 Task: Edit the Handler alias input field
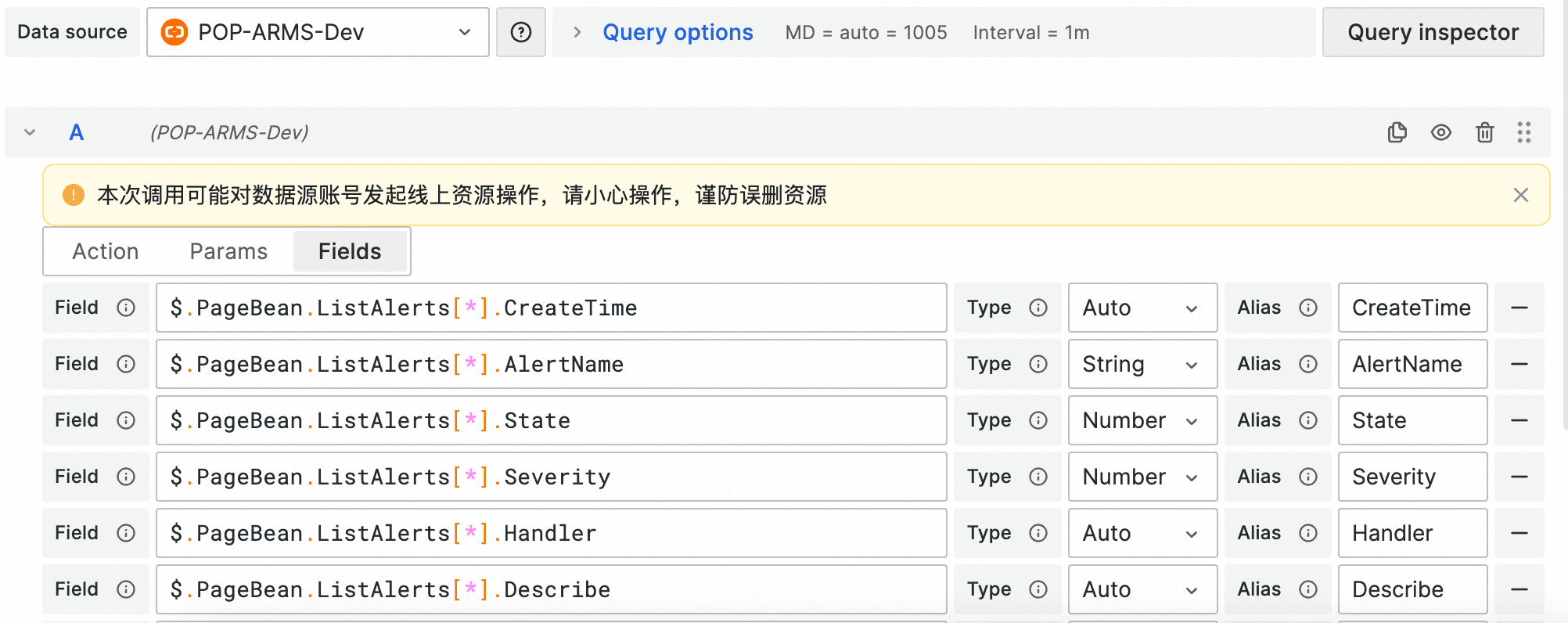coord(1412,533)
